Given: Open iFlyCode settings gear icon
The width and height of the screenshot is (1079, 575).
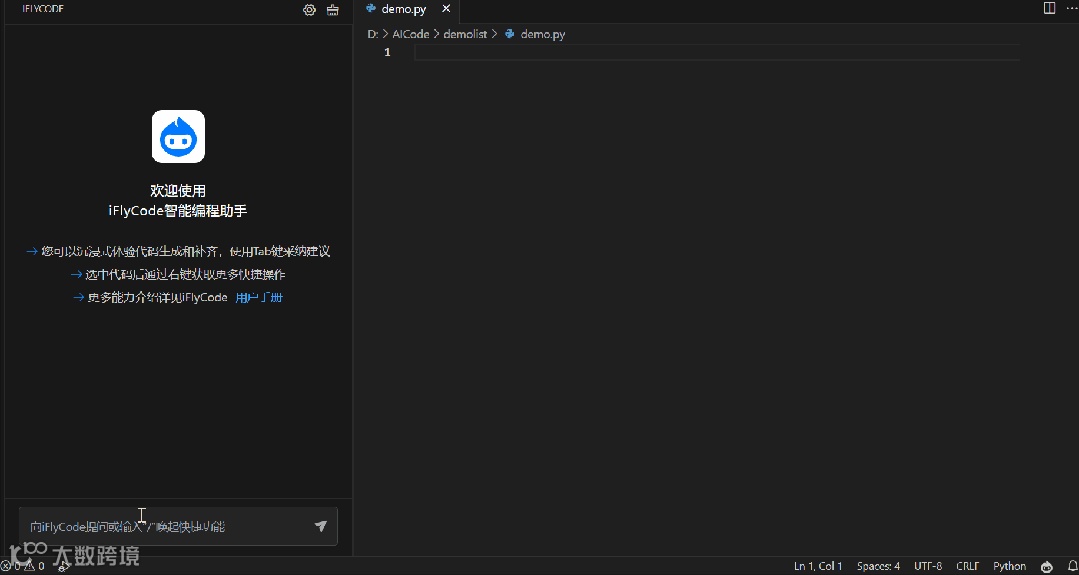Looking at the screenshot, I should pyautogui.click(x=310, y=10).
